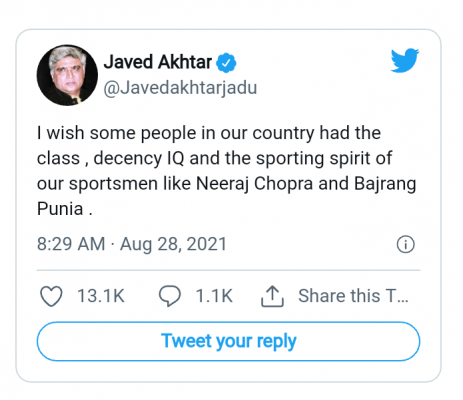Open replies via speech bubble icon
Screen dimensions: 463x400
[x=170, y=296]
